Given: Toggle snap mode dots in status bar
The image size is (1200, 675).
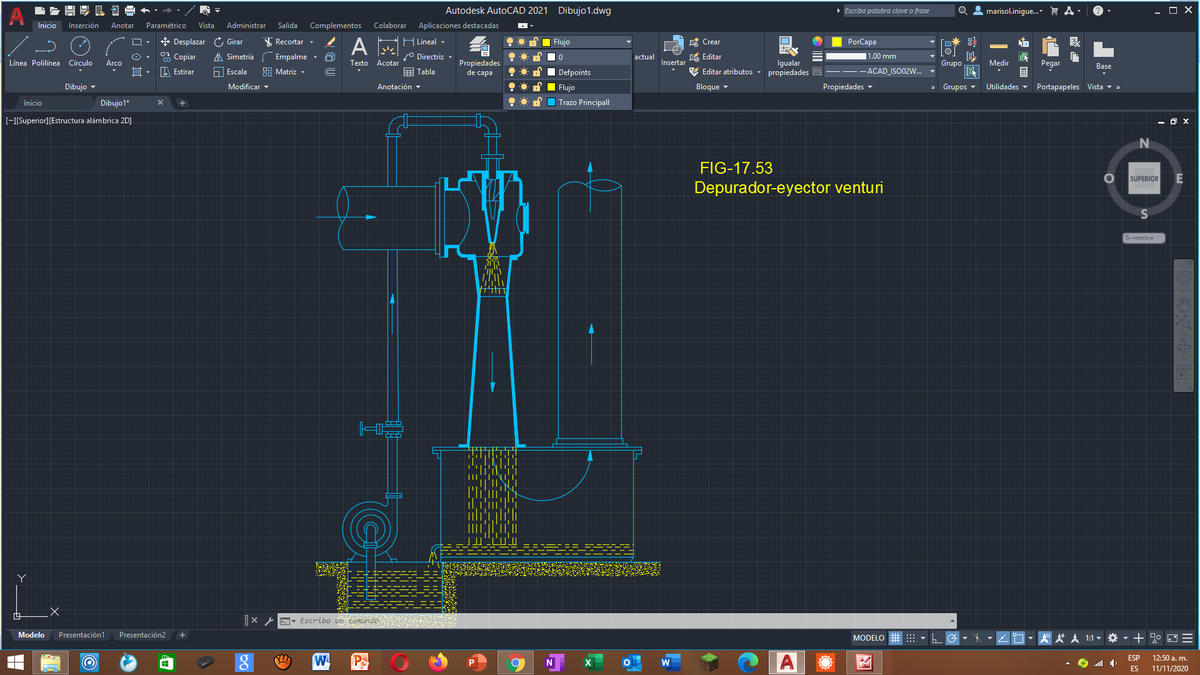Looking at the screenshot, I should pyautogui.click(x=910, y=638).
